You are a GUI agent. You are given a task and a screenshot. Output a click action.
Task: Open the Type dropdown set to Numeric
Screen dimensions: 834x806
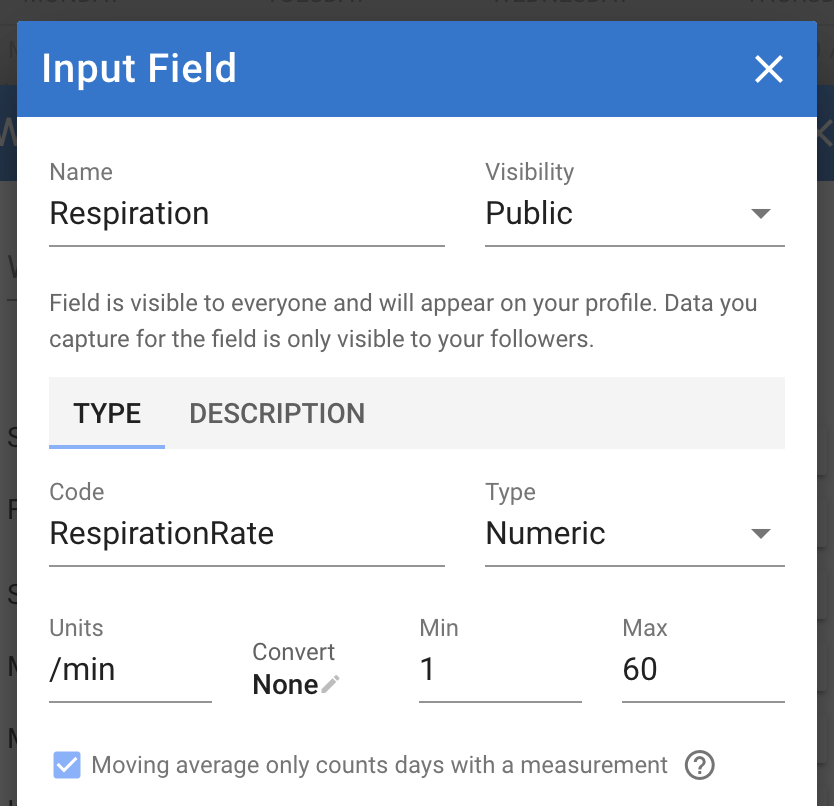635,534
